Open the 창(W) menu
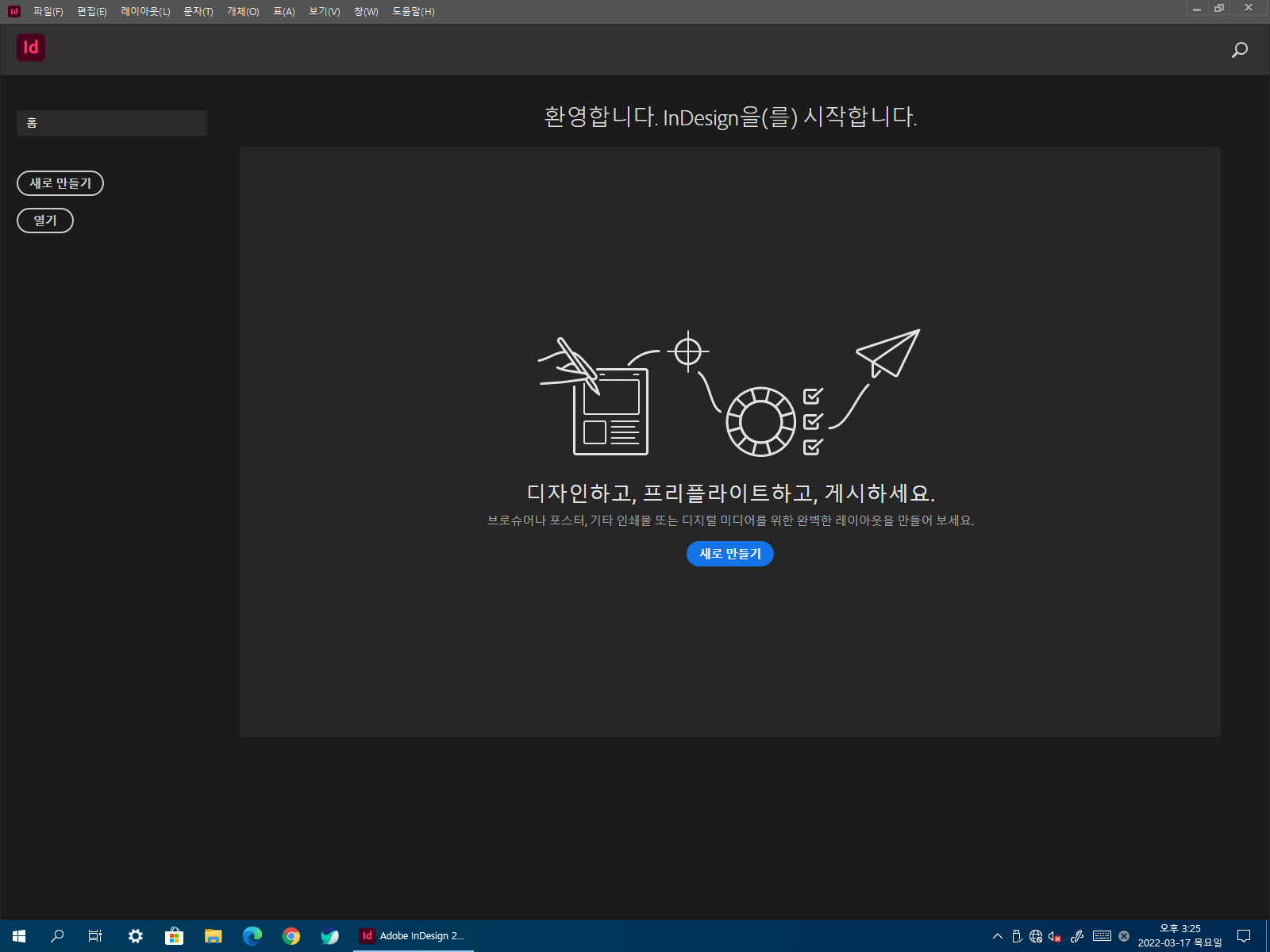 pos(366,11)
